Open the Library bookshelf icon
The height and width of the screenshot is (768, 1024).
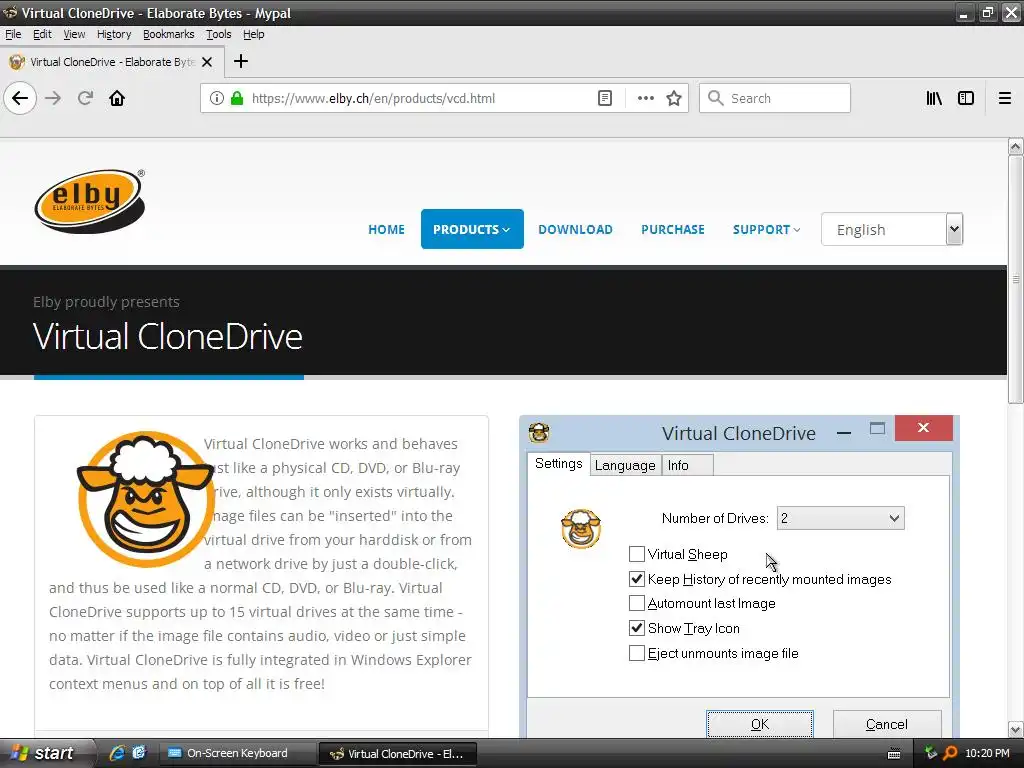934,98
